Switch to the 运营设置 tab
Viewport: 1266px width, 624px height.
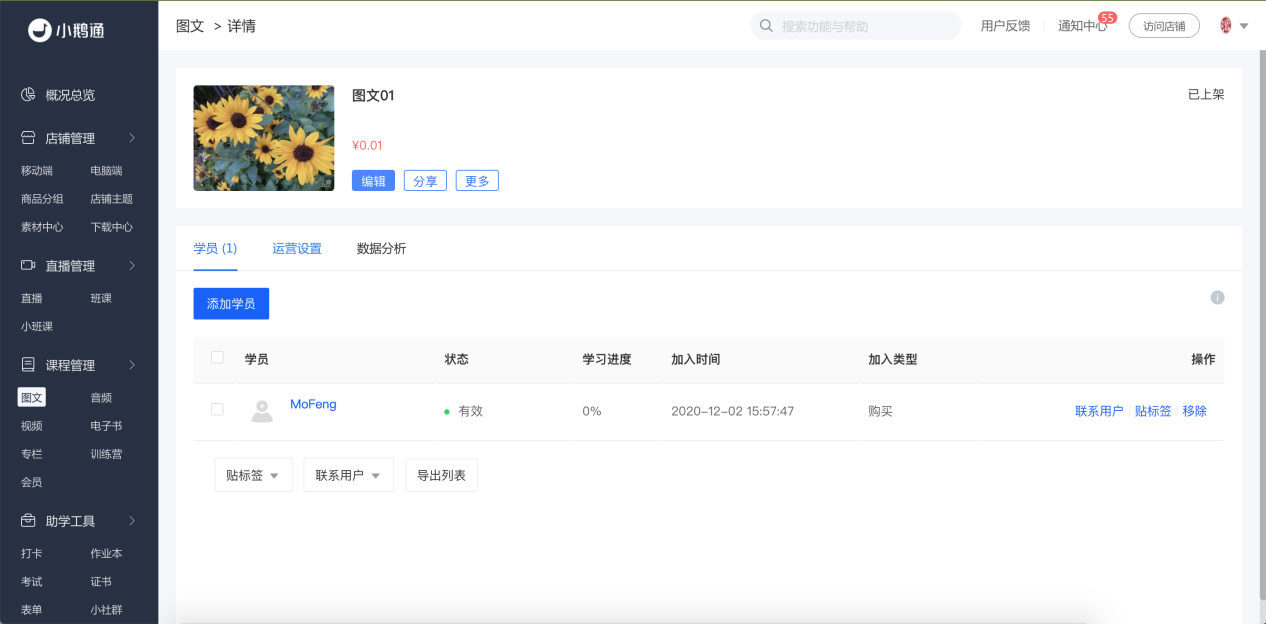(297, 248)
